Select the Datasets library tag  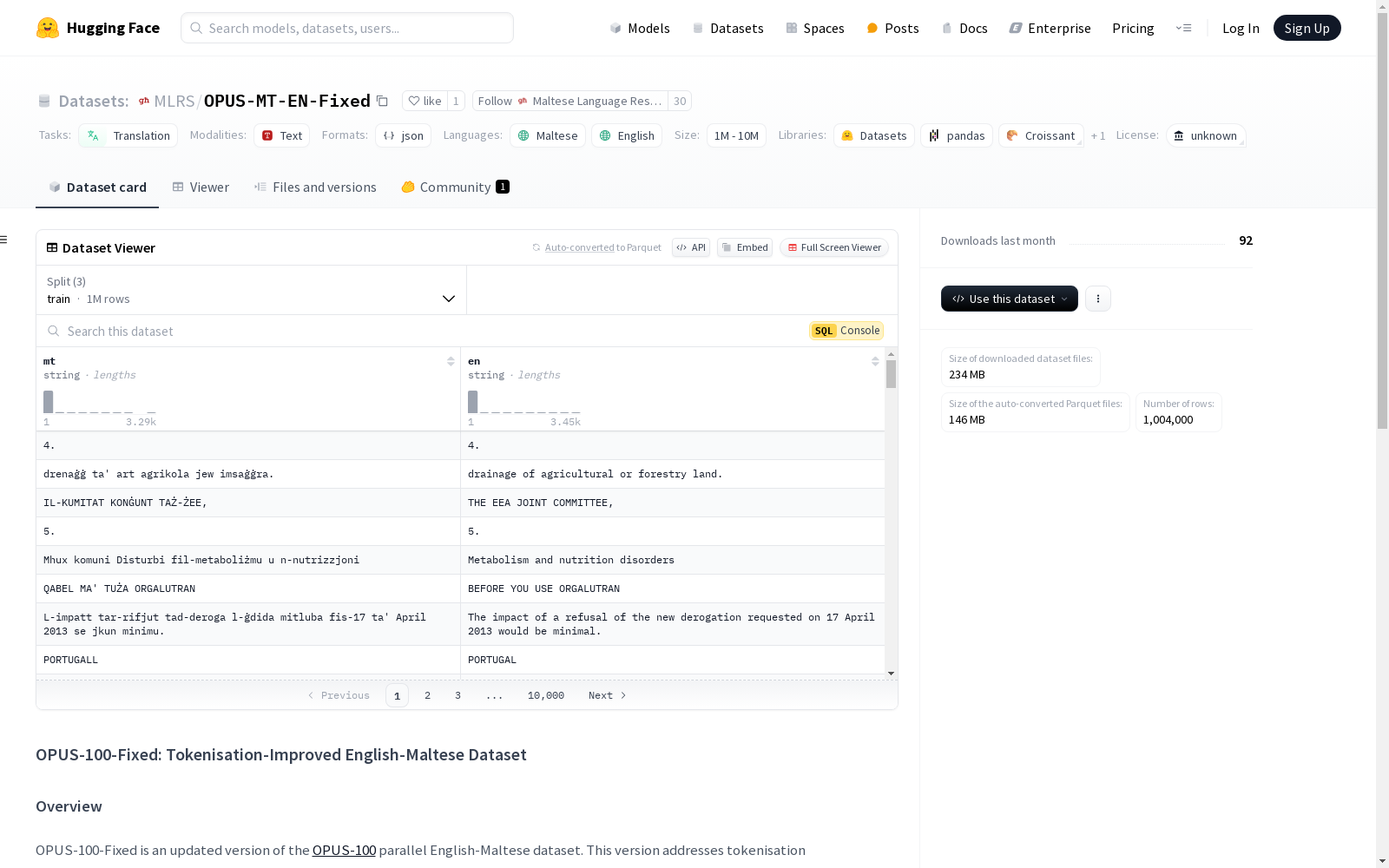[874, 135]
